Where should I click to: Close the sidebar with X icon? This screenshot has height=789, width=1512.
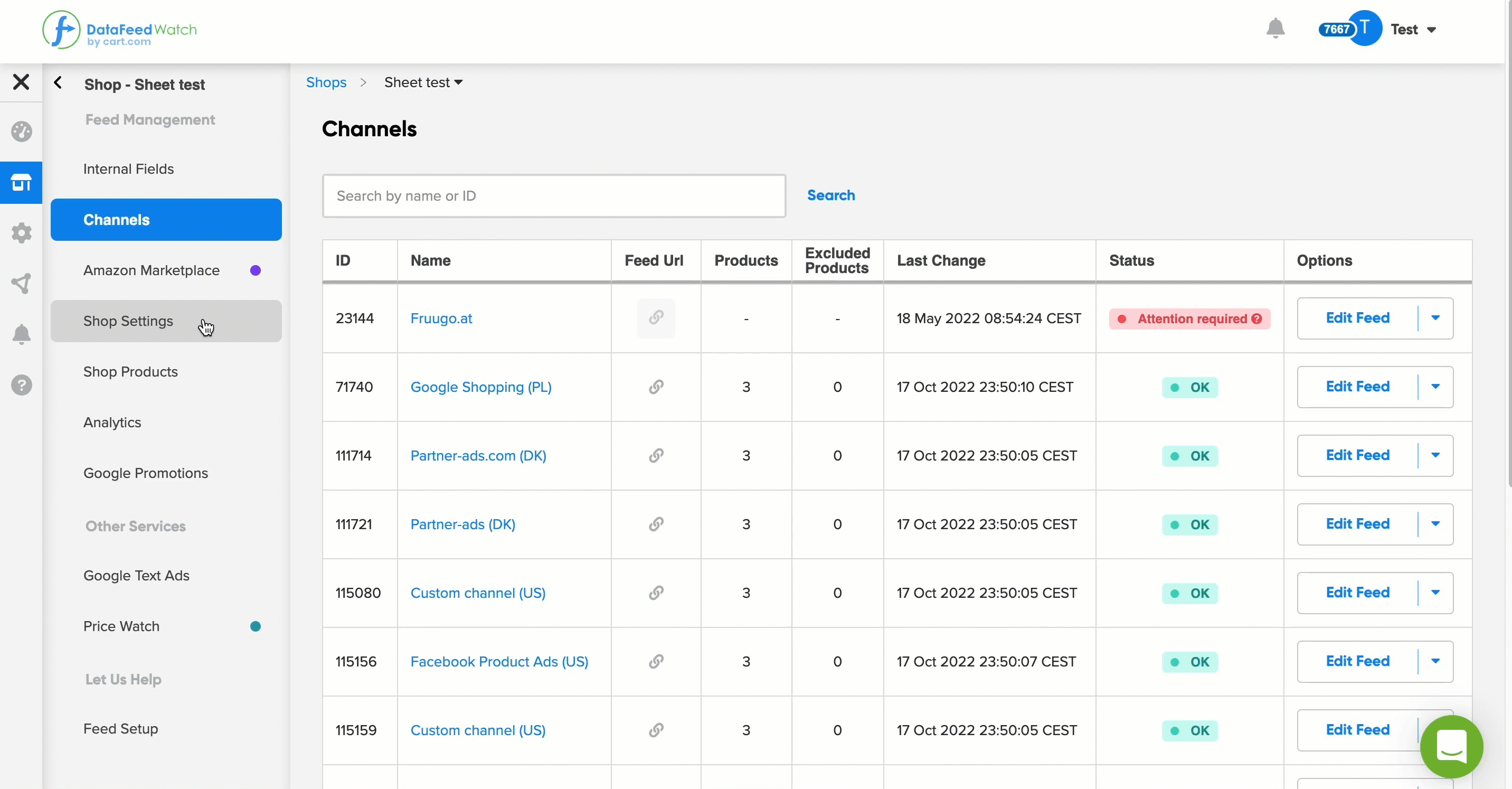(21, 82)
